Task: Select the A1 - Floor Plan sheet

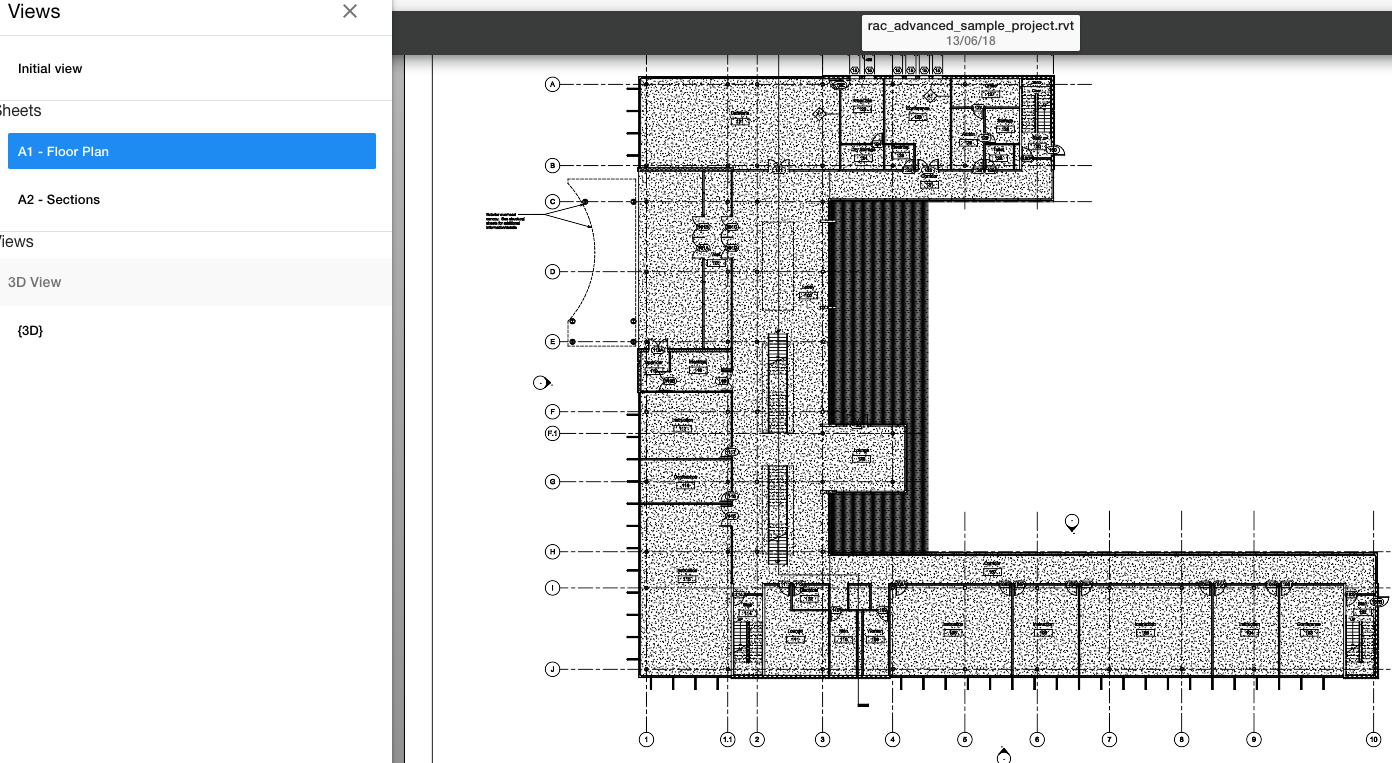Action: (x=191, y=151)
